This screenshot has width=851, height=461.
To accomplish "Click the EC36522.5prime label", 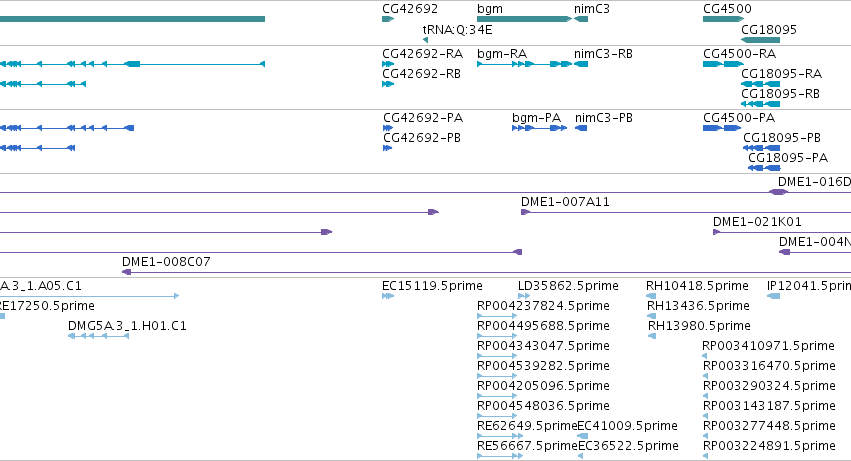I will [628, 446].
